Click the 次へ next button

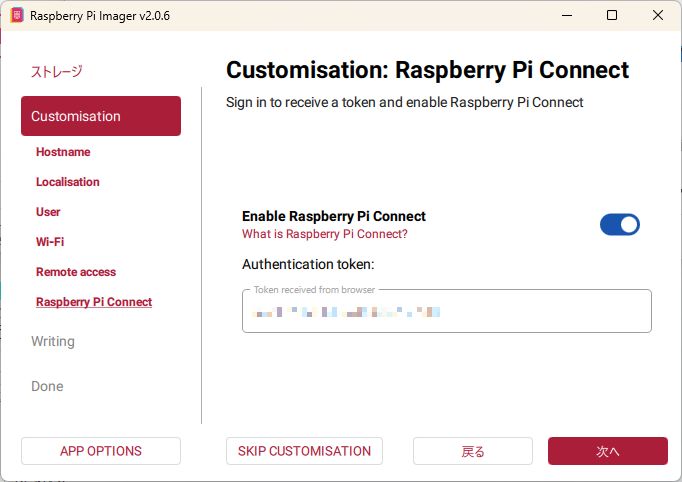click(x=608, y=451)
